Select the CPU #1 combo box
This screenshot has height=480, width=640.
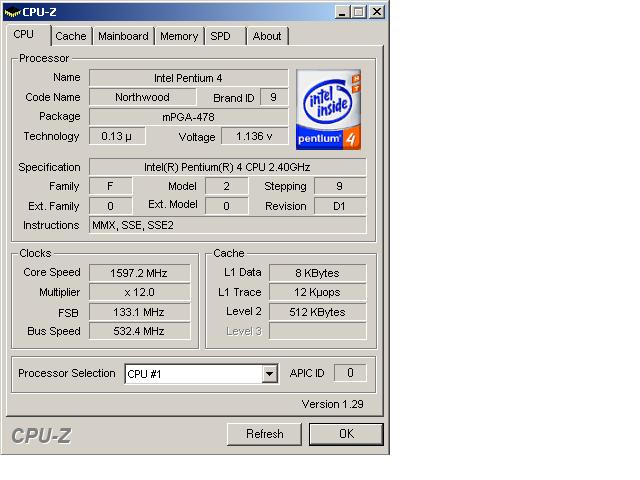(202, 373)
